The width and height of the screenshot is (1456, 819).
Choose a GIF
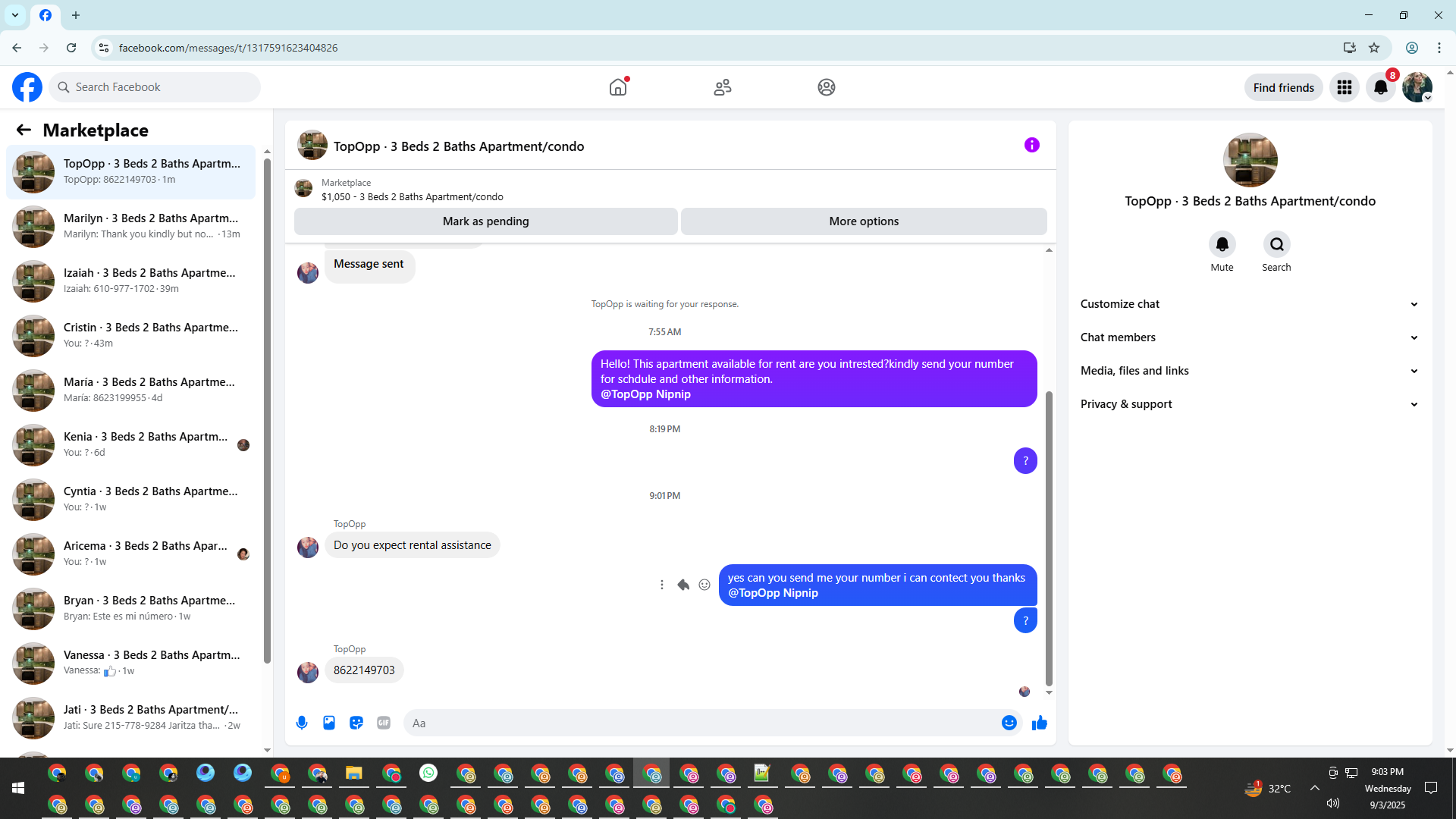(x=384, y=723)
